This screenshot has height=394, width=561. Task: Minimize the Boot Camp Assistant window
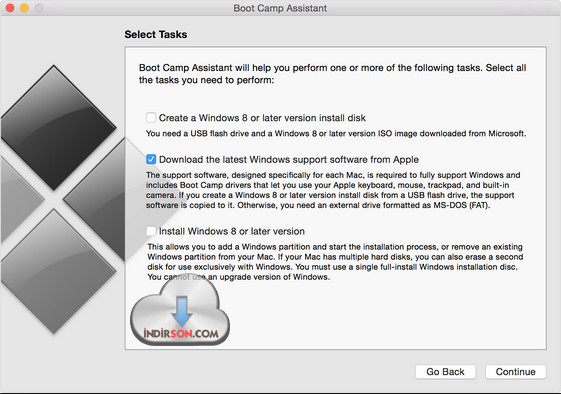tap(24, 8)
